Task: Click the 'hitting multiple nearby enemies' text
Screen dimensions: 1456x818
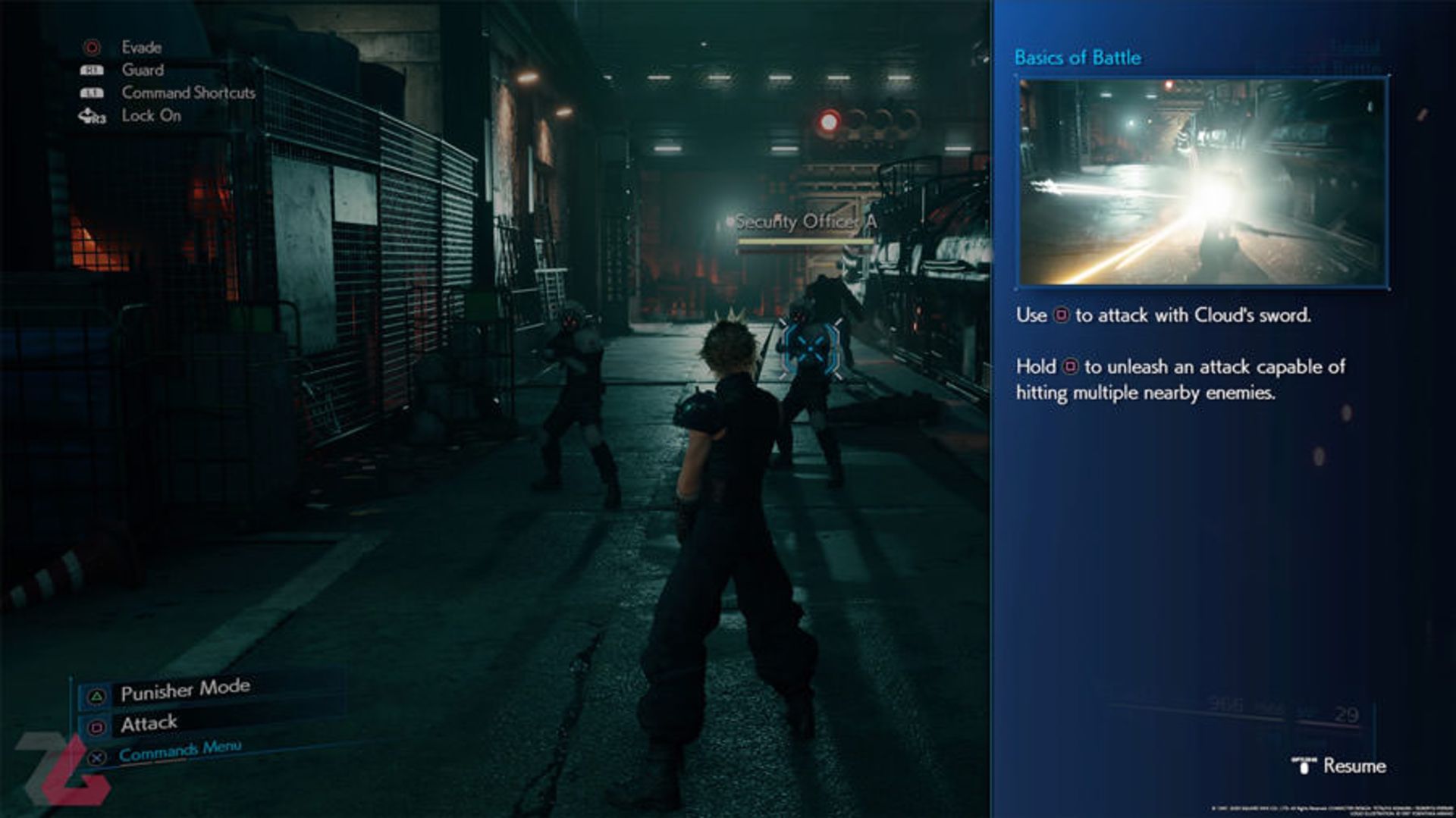Action: (1145, 393)
